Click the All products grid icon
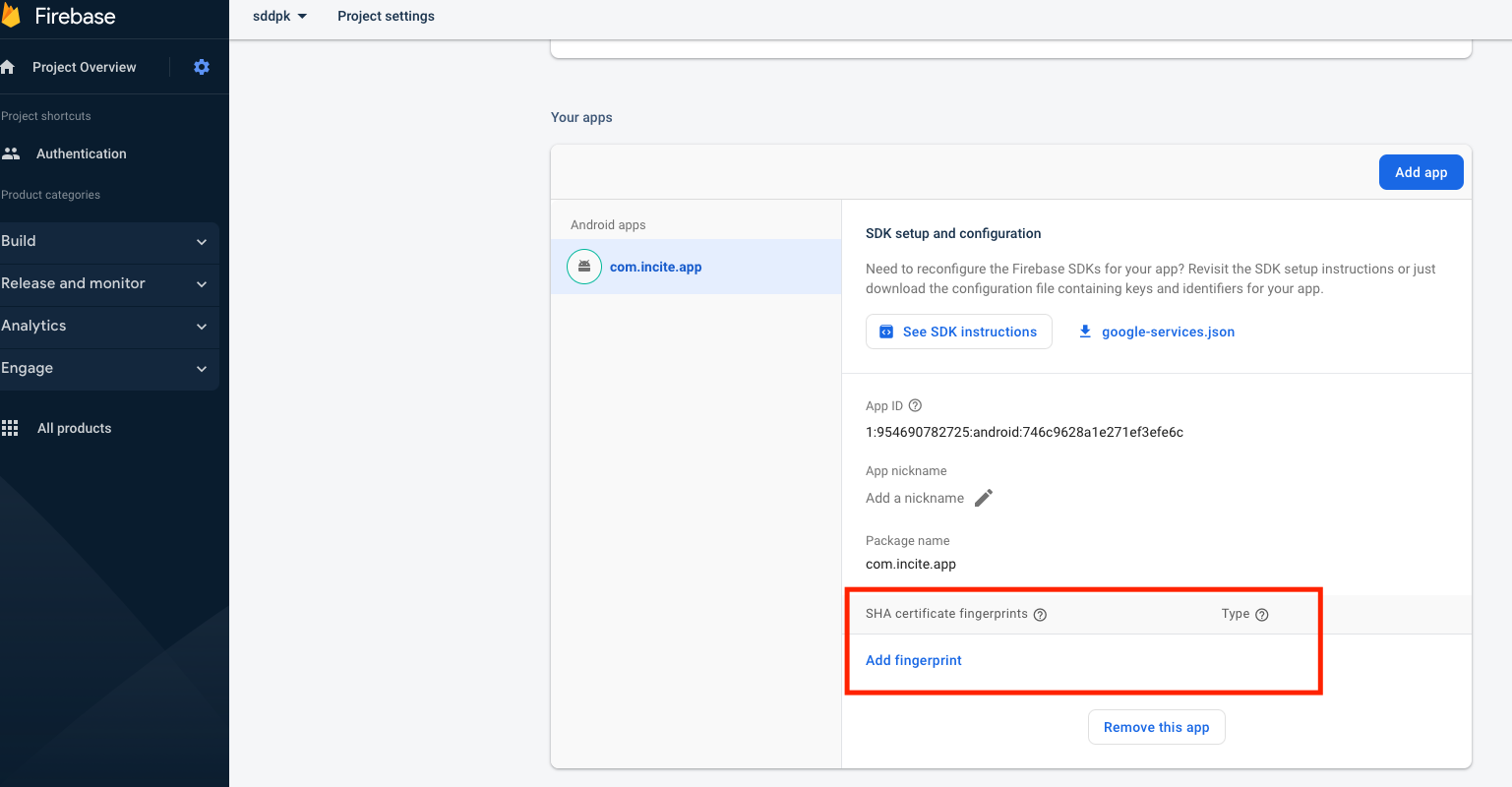This screenshot has height=787, width=1512. (11, 428)
